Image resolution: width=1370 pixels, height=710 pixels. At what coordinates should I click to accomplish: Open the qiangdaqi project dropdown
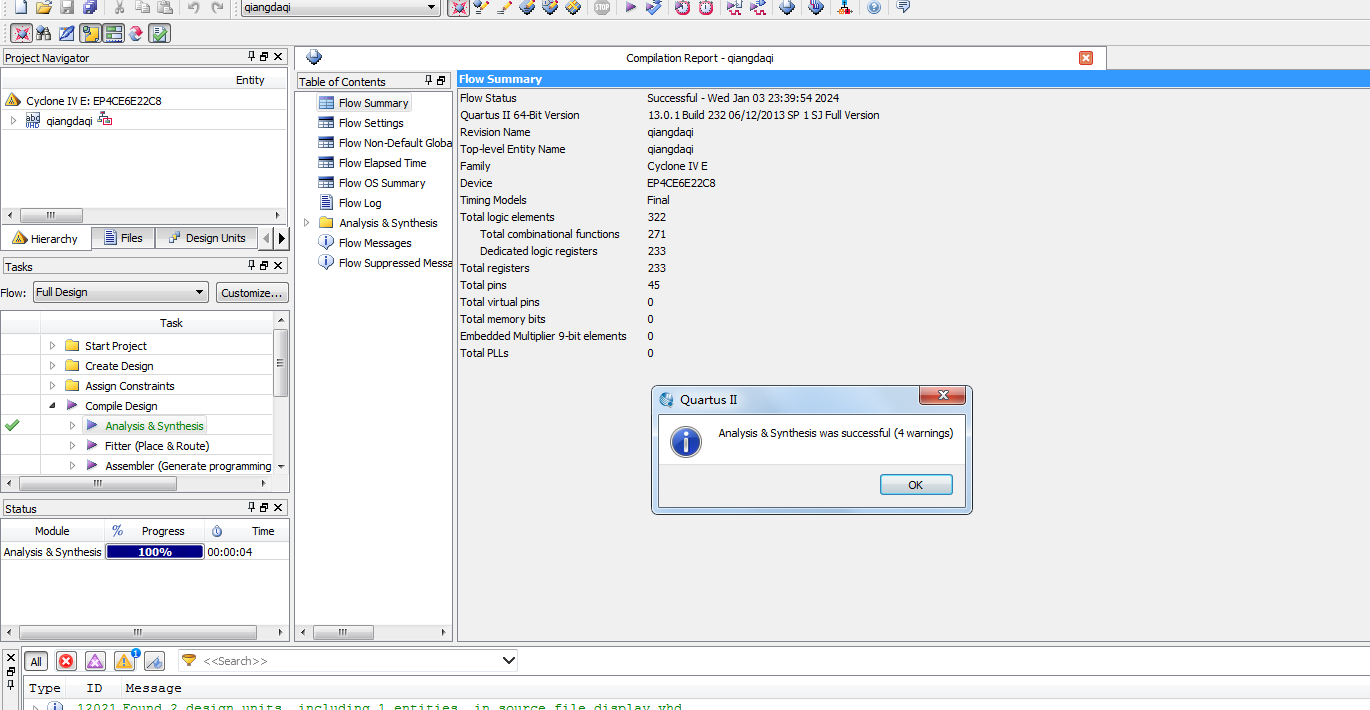pyautogui.click(x=432, y=7)
